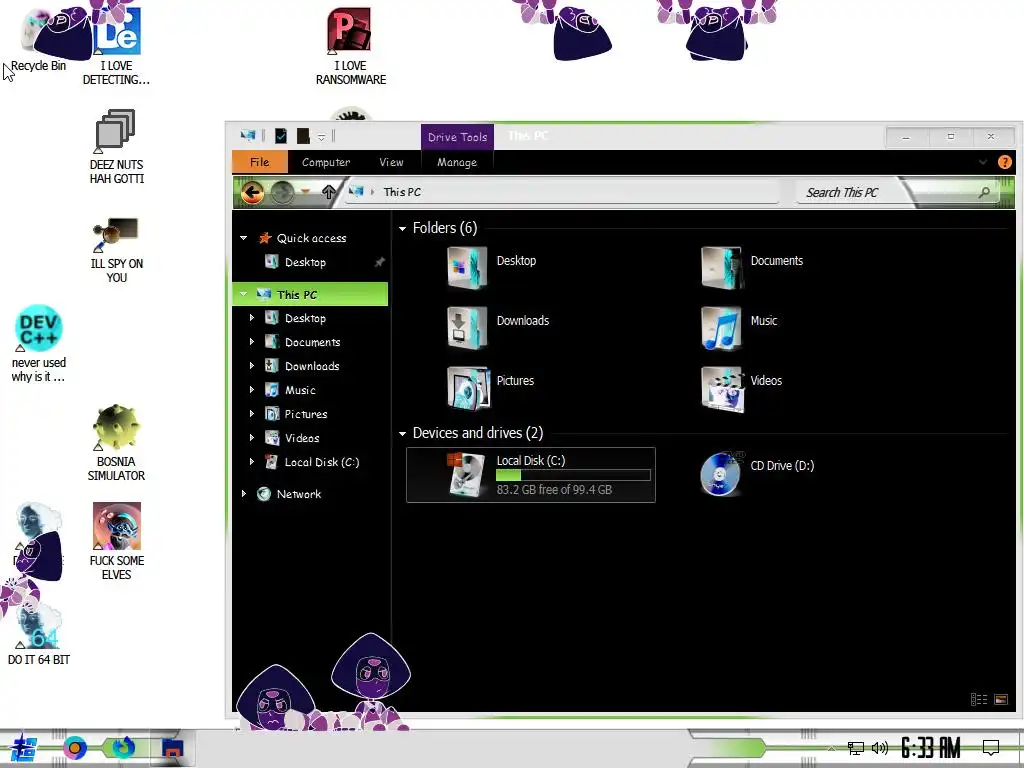Select DO IT 64 BIT desktop icon
Screen dimensions: 1024x768
(39, 633)
